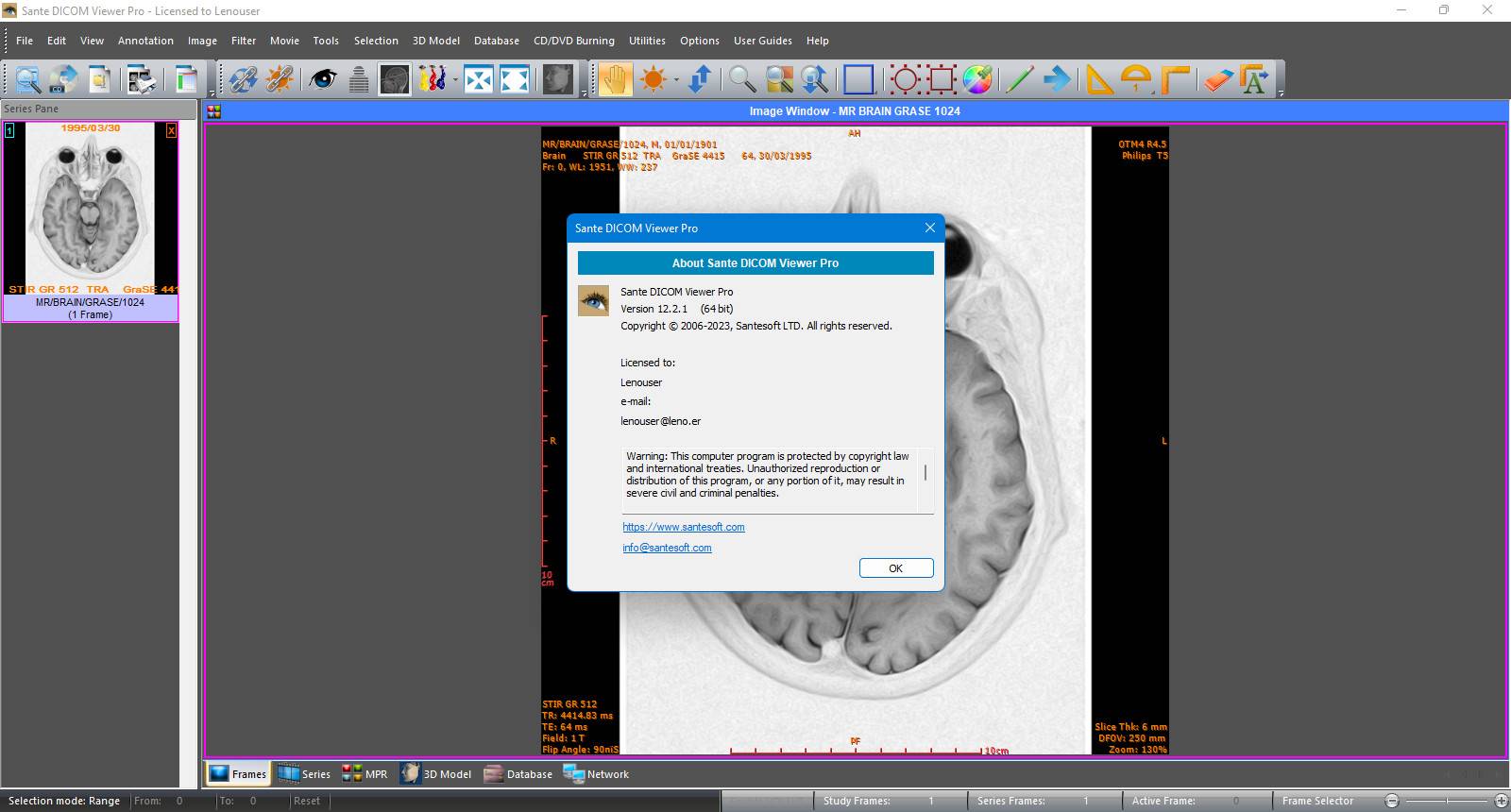Click the print images toolbar icon
Screen dimensions: 1511x812
tap(142, 79)
